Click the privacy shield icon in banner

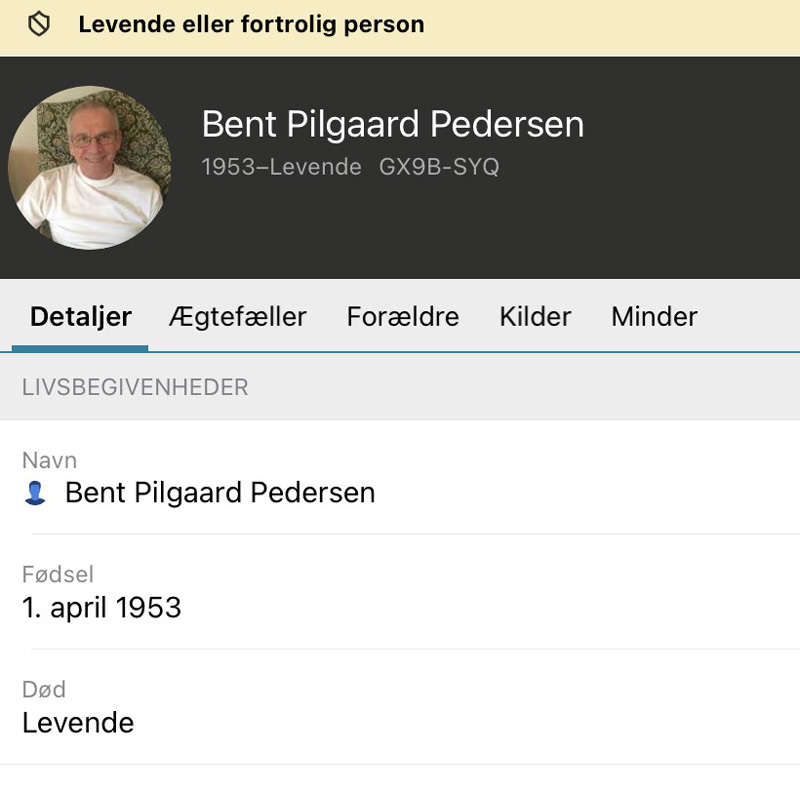pos(39,24)
